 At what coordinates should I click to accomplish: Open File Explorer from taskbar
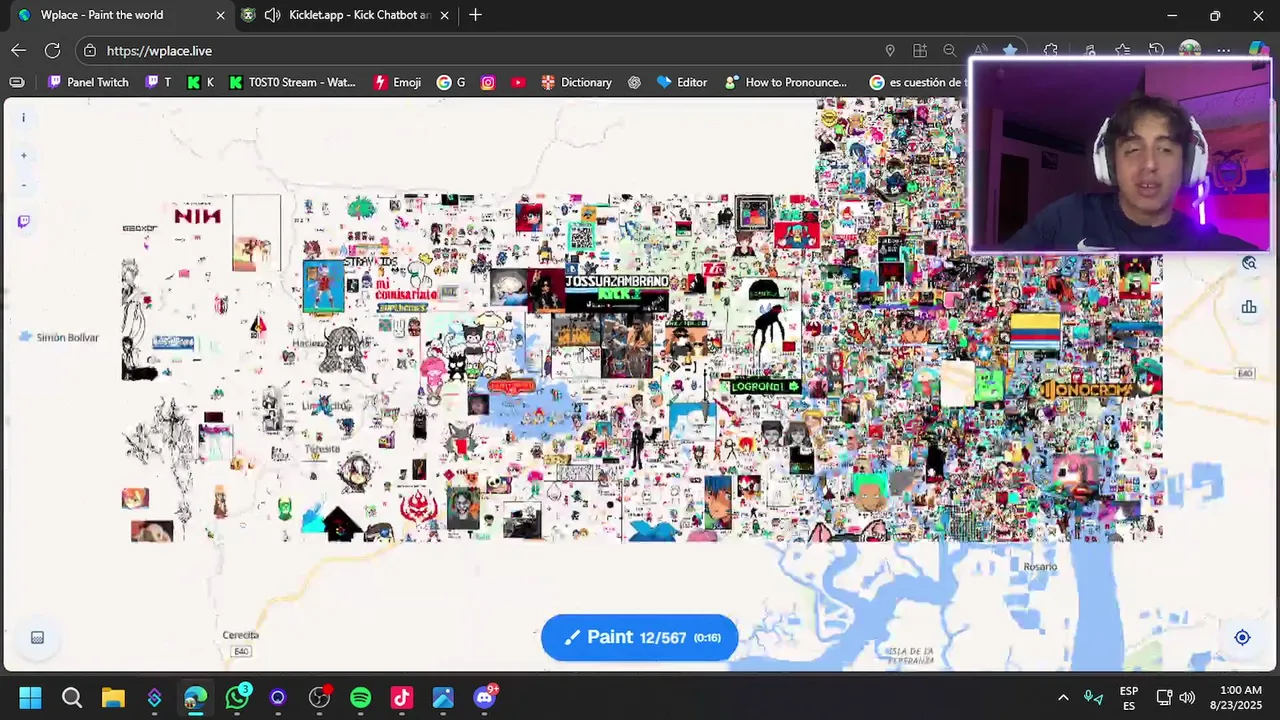coord(113,697)
